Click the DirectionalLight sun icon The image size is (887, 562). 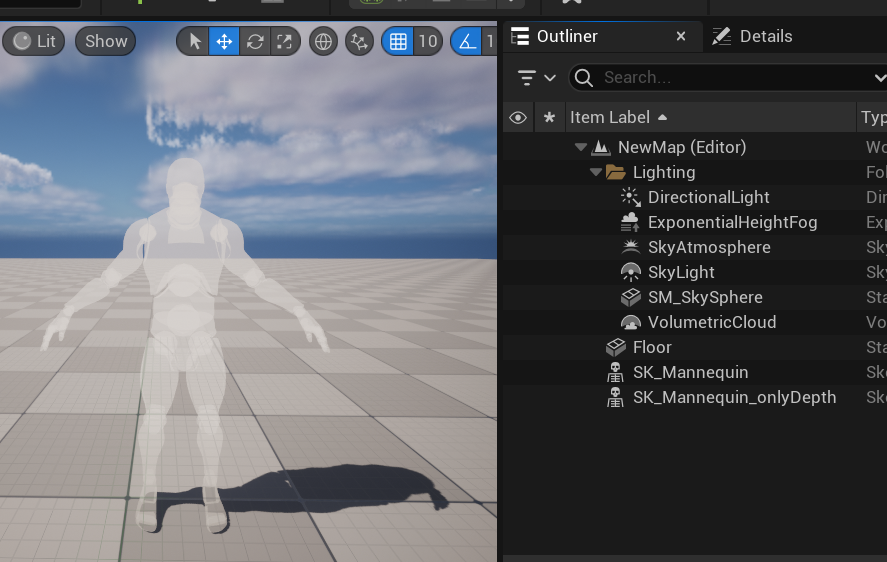(630, 197)
